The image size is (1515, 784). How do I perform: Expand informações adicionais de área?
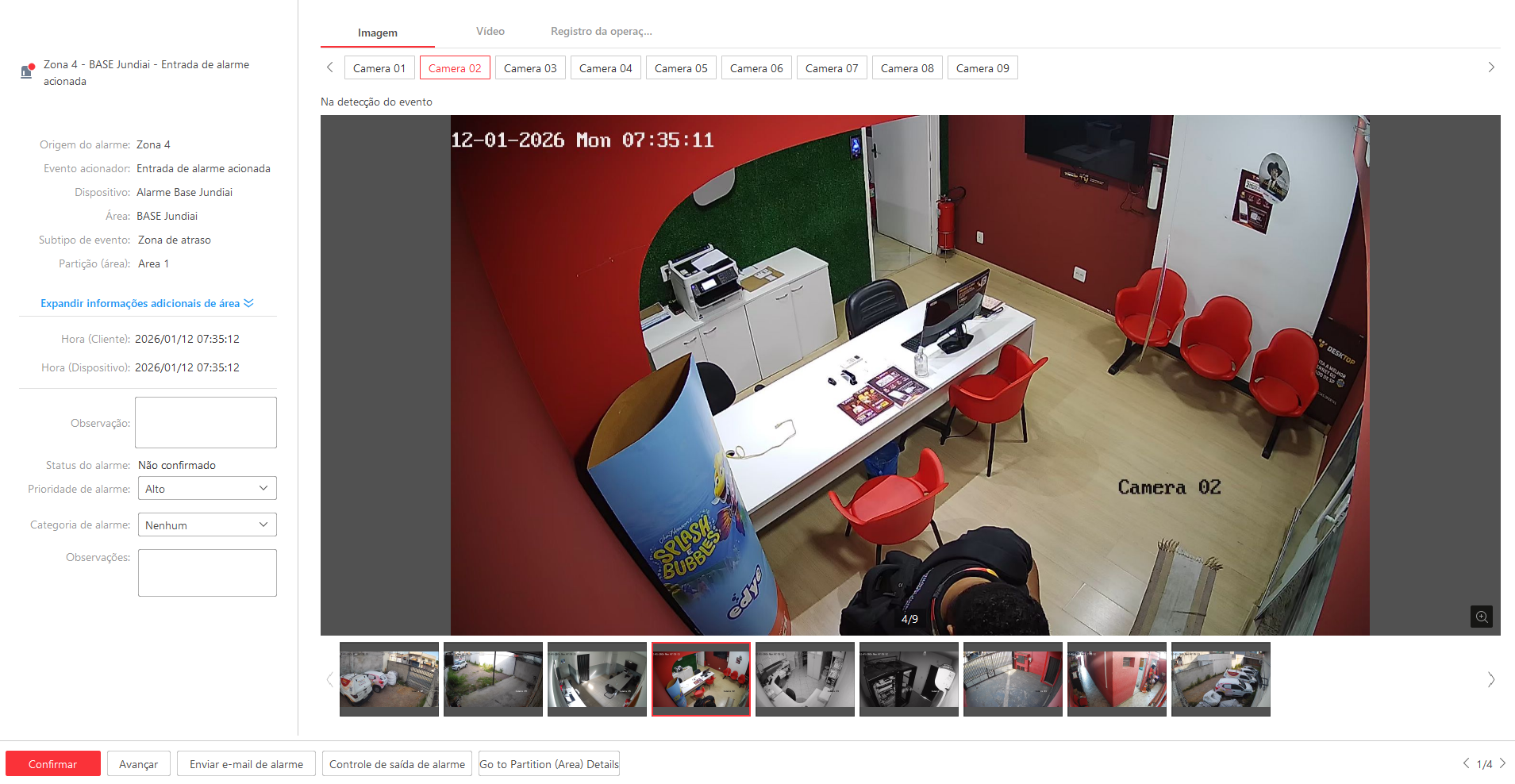[147, 303]
